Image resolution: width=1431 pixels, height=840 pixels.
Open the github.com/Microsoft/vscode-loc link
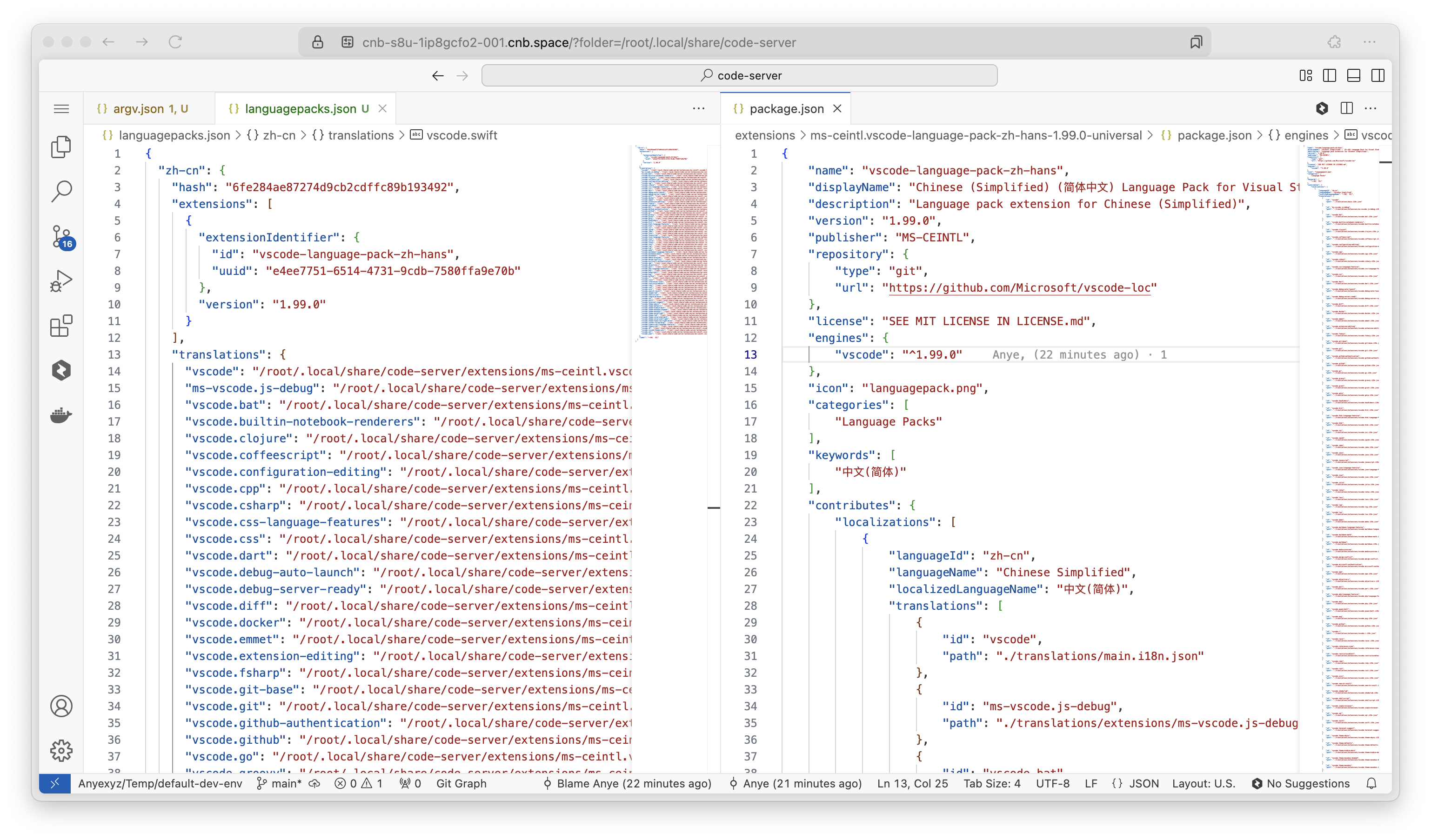[1019, 288]
